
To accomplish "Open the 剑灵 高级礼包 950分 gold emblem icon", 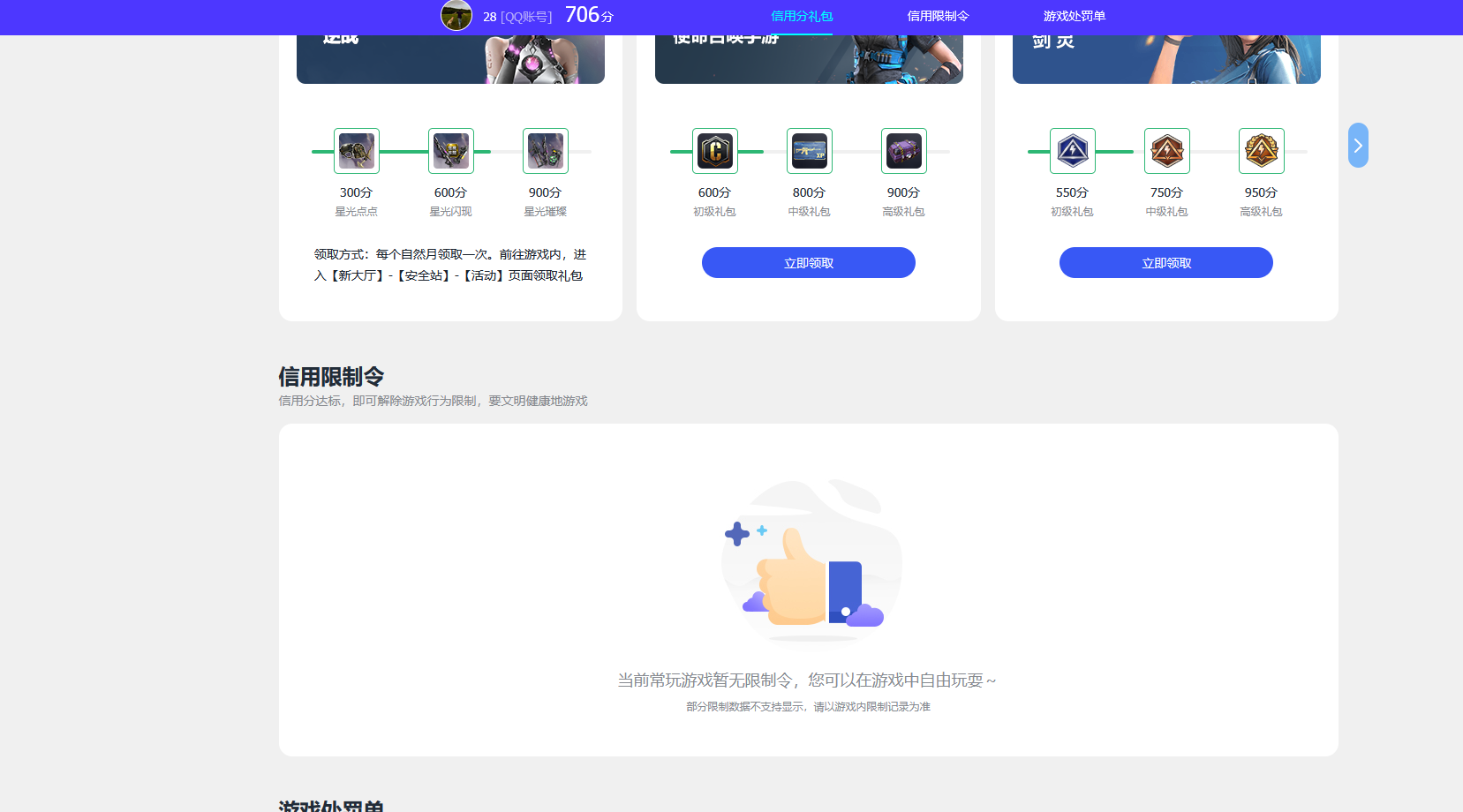I will [x=1262, y=151].
